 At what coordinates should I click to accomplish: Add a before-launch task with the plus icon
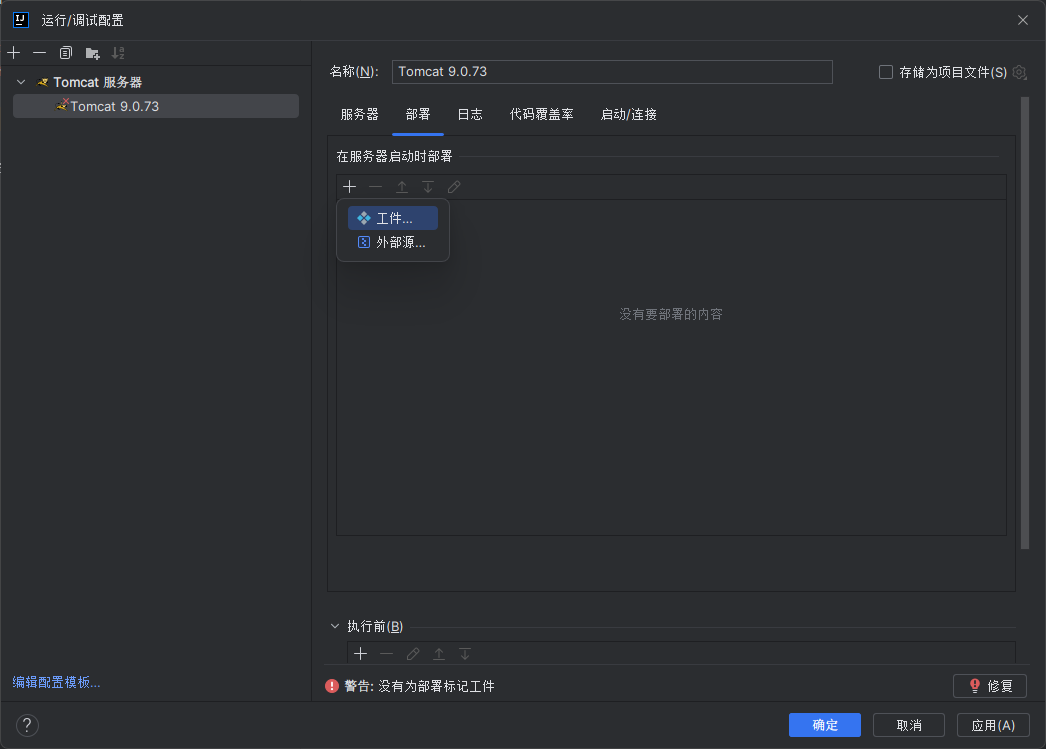pyautogui.click(x=361, y=654)
